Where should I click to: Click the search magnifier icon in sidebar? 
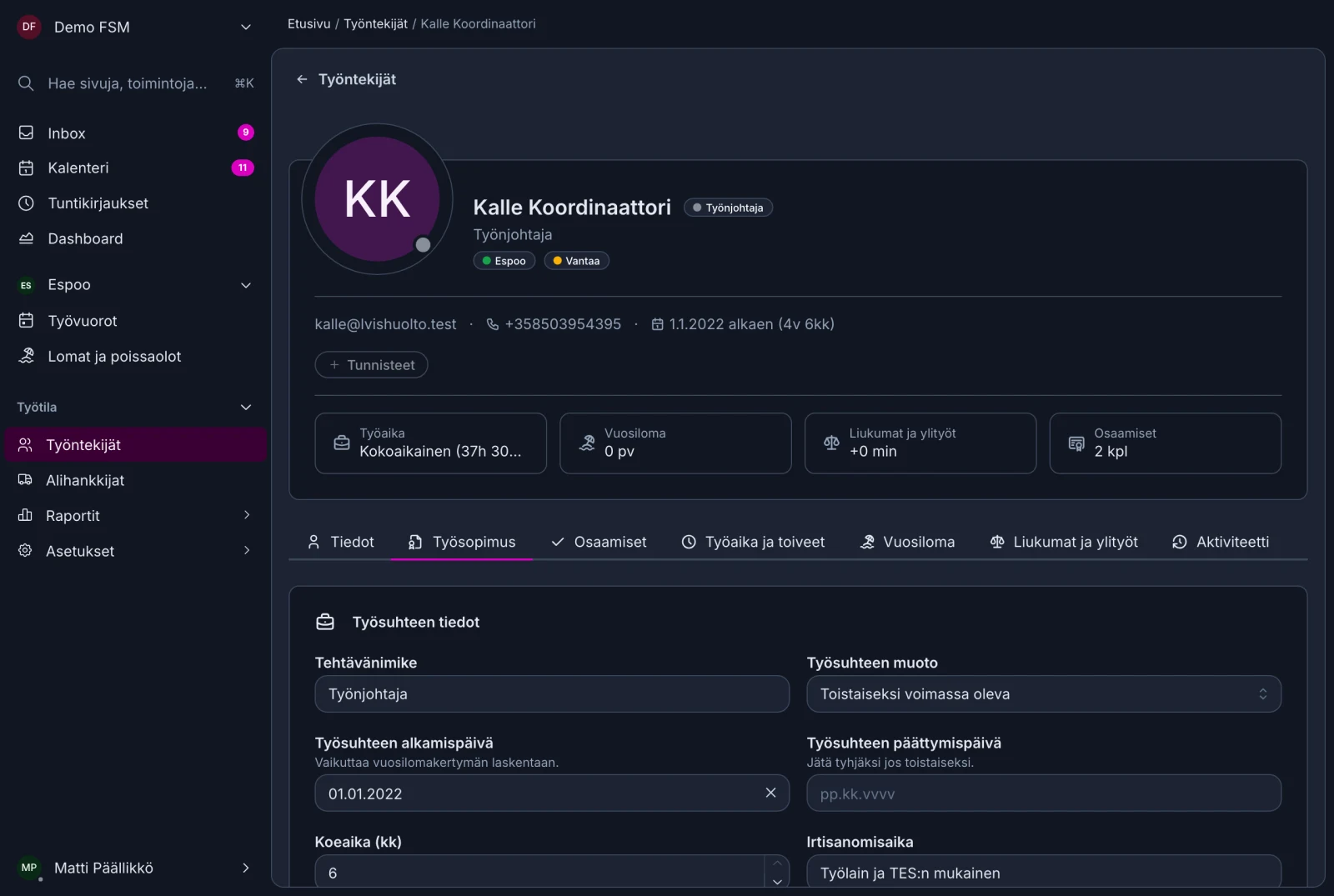click(x=26, y=83)
